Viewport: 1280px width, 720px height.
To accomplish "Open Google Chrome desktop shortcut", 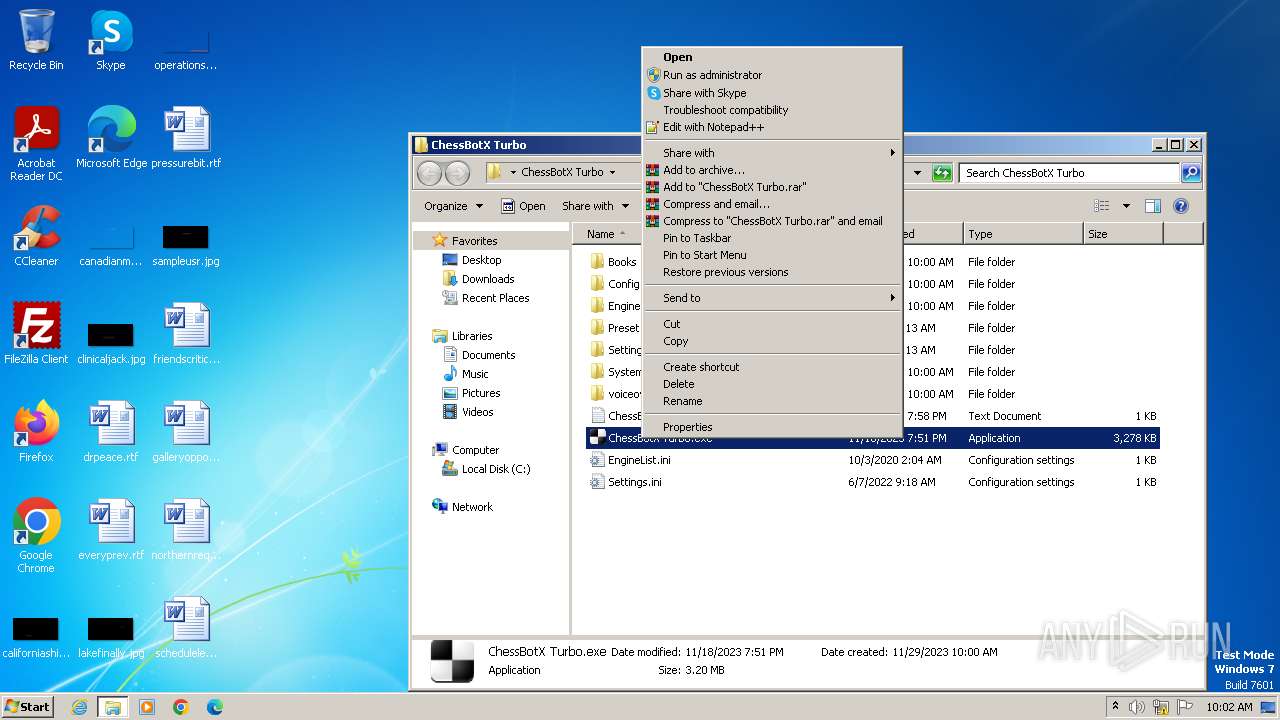I will click(x=36, y=535).
